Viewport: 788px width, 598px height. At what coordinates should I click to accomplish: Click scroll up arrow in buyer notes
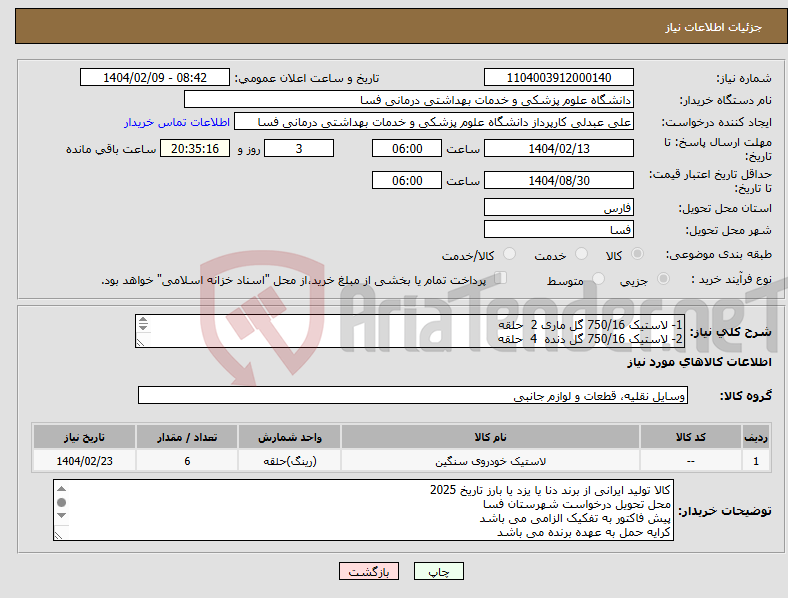point(61,488)
